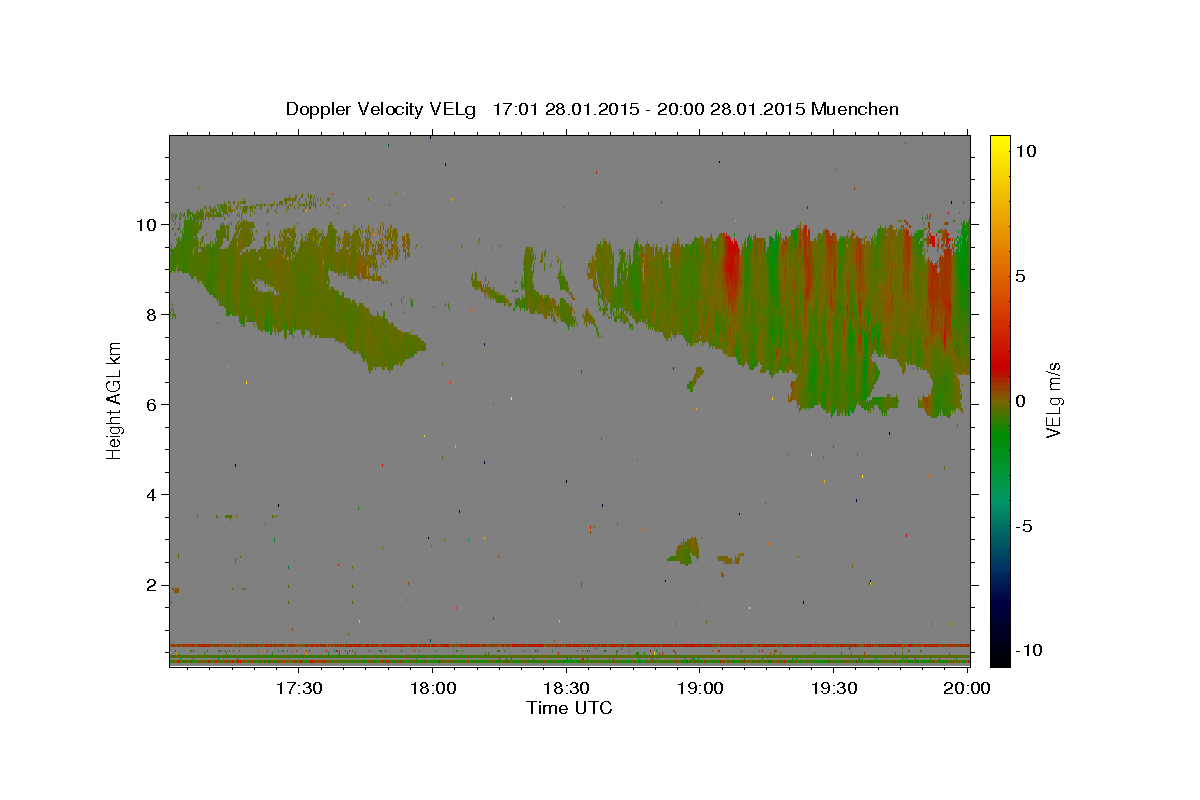The image size is (1200, 800).
Task: Click the height axis label '4'
Action: (x=152, y=495)
